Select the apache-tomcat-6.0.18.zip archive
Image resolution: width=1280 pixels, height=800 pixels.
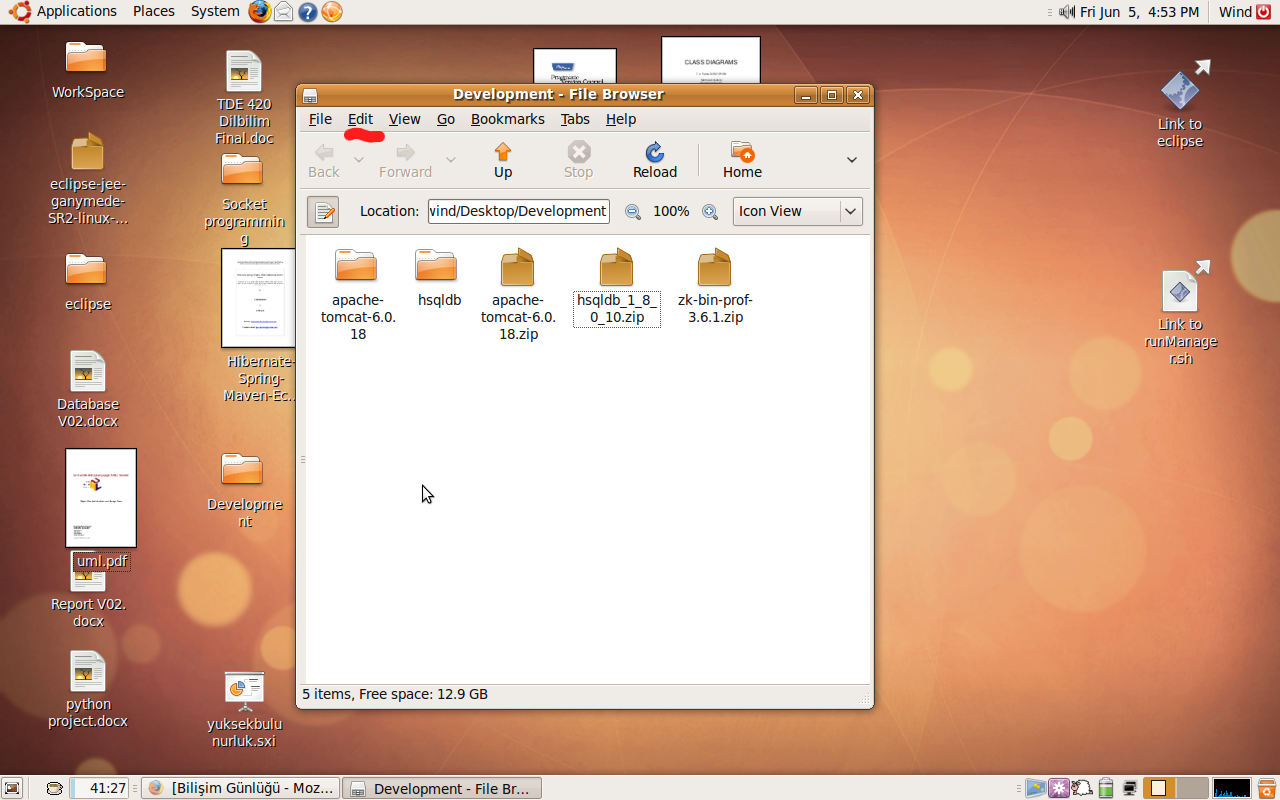tap(518, 295)
